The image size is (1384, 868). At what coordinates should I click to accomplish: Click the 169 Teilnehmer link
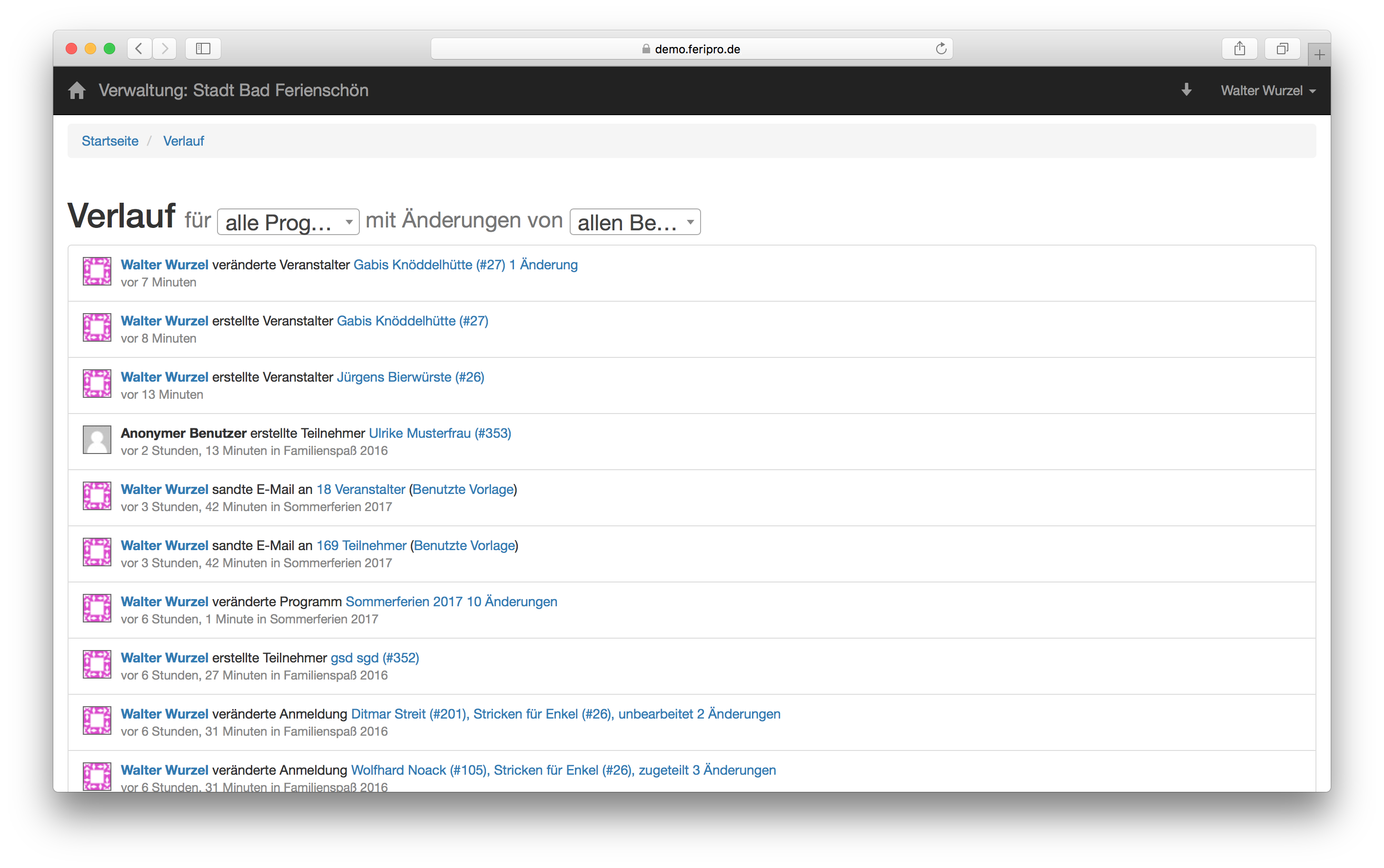coord(361,545)
